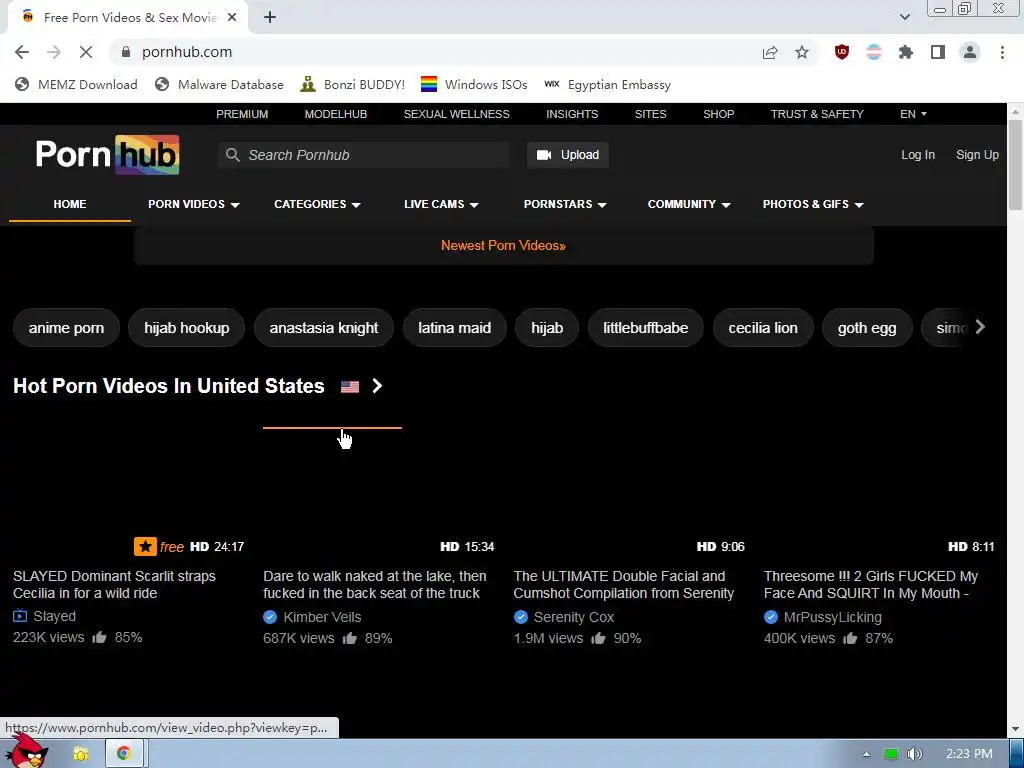Expand the PHOTOS & GIFS dropdown menu
Screen dimensions: 1024x768
click(x=813, y=204)
